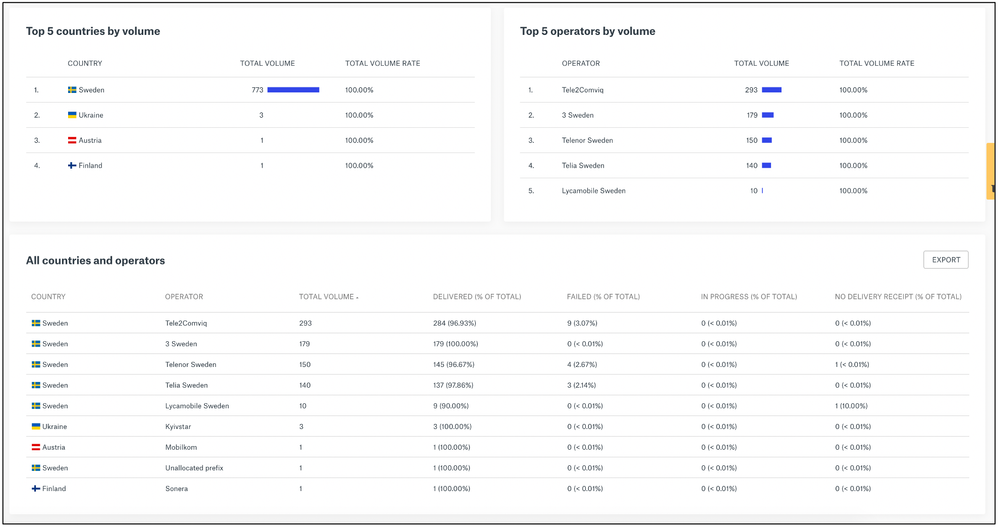Click delivered value 9 (90.00%)

coord(451,406)
